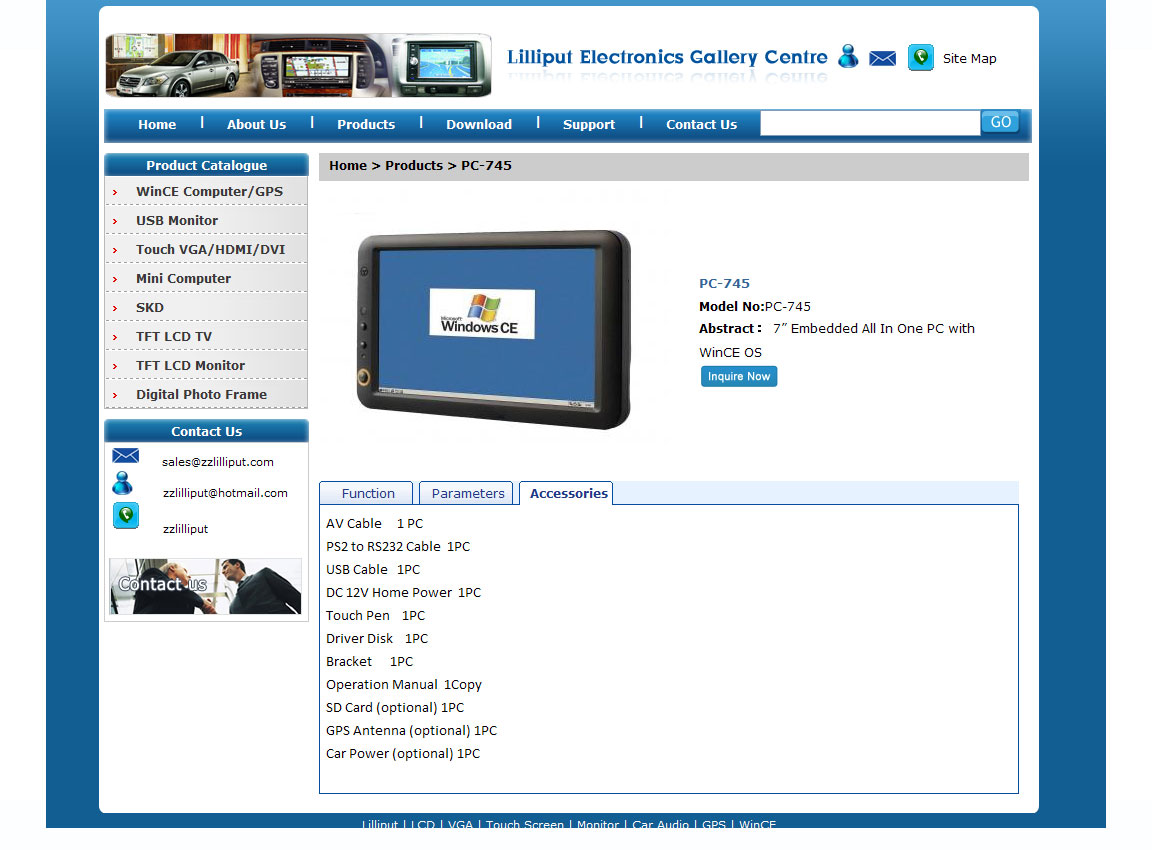Switch to the Parameters tab
1152x850 pixels.
click(468, 493)
